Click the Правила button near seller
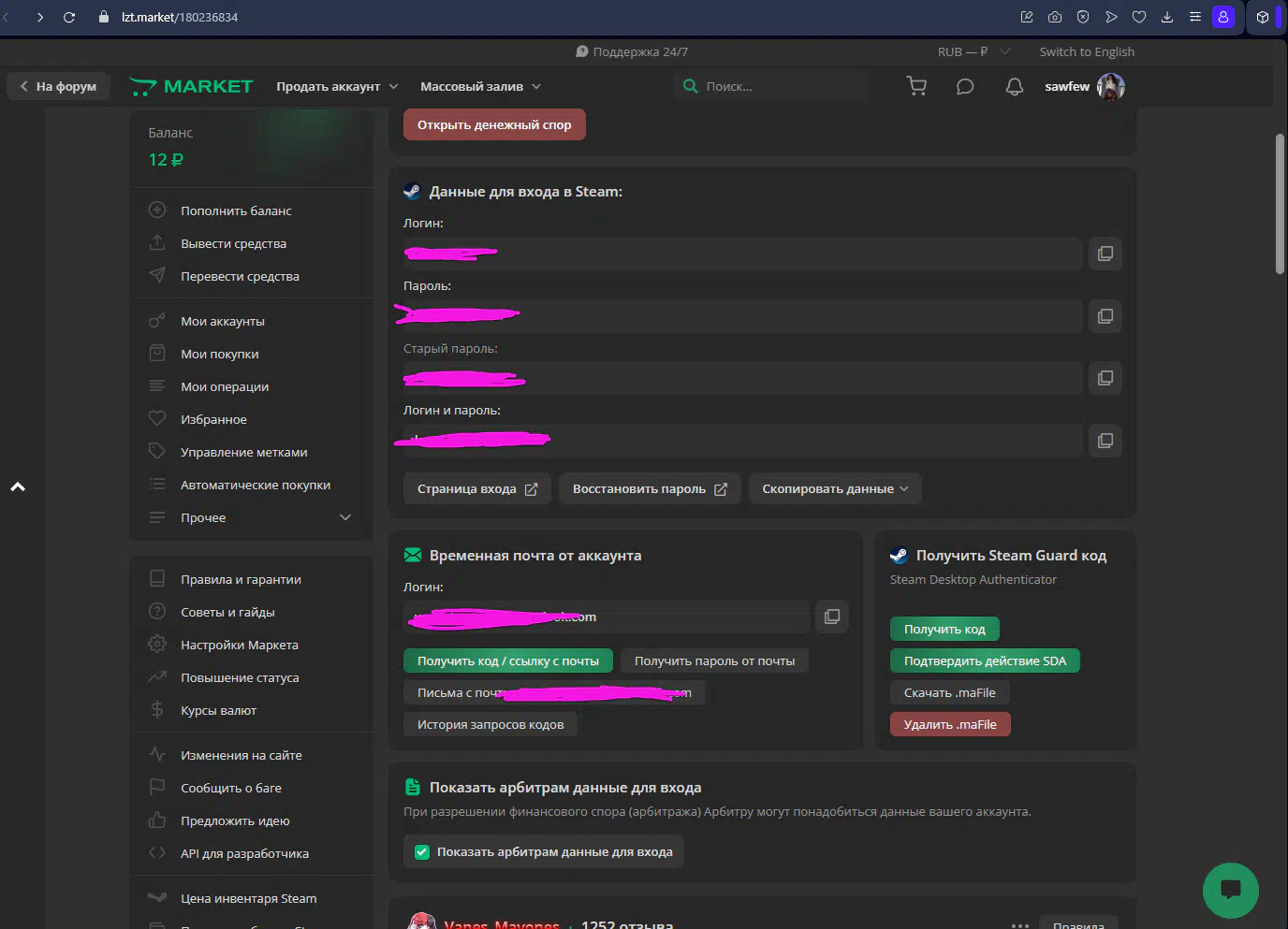The width and height of the screenshot is (1288, 929). coord(1078,923)
